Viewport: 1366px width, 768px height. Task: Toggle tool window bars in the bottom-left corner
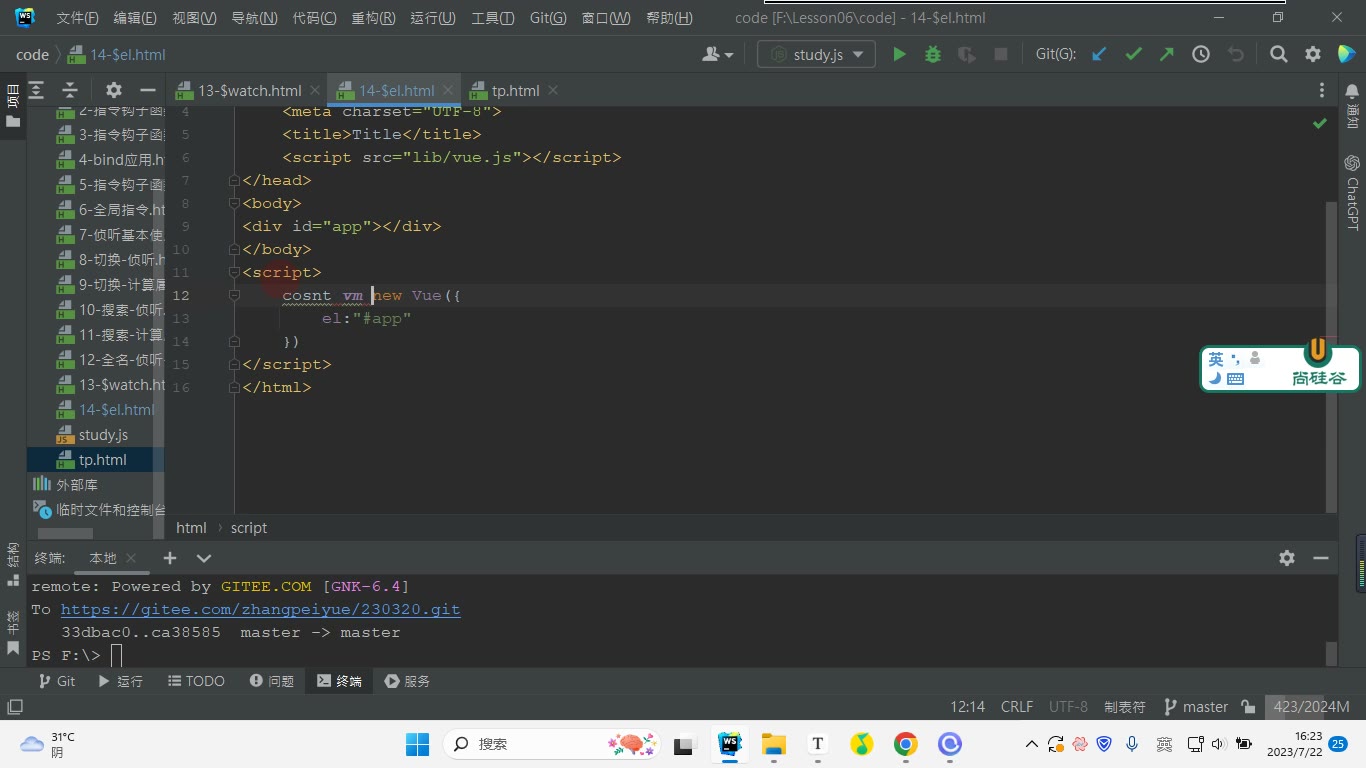pyautogui.click(x=14, y=707)
